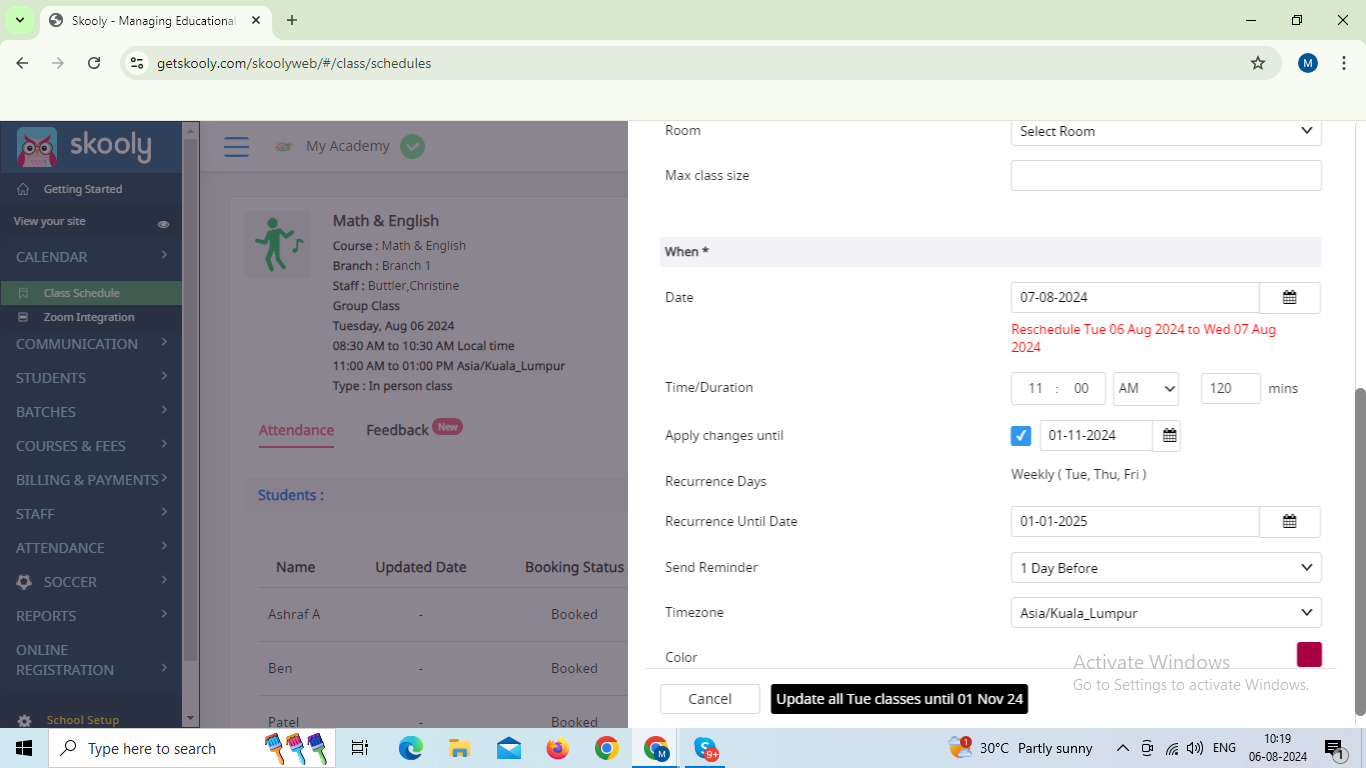Viewport: 1366px width, 768px height.
Task: Expand the ONLINE REGISTRATION section
Action: pos(91,660)
